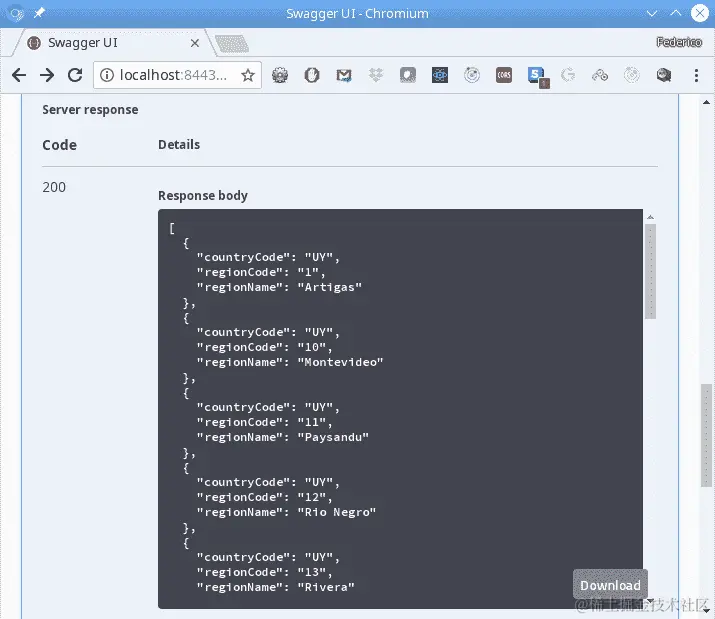715x619 pixels.
Task: Open the circular target extension icon
Action: 472,75
